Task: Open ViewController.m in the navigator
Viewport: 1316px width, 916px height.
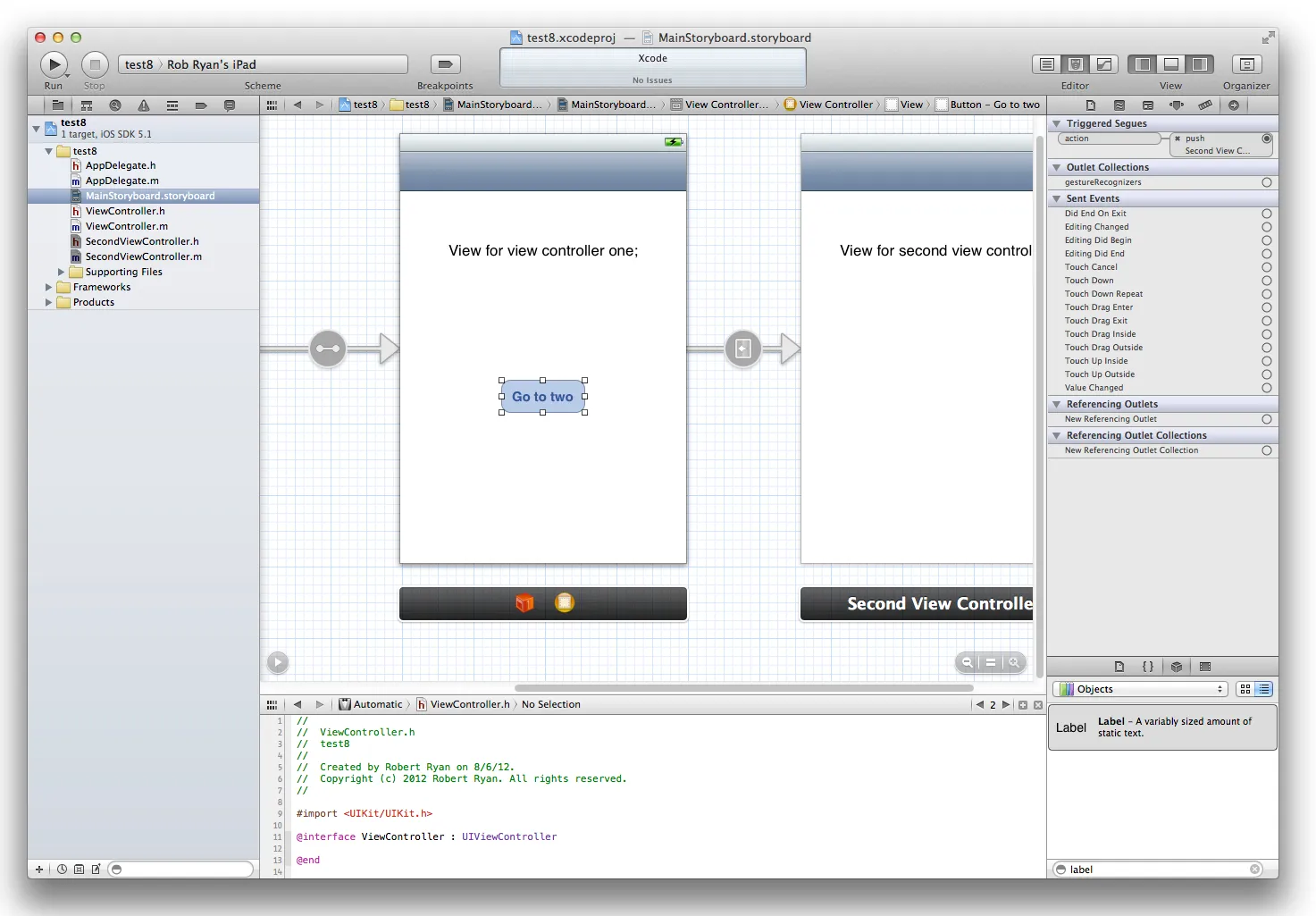Action: point(126,226)
